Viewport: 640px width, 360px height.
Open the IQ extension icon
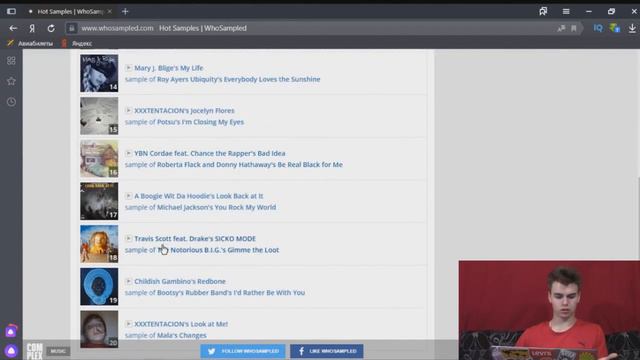click(x=598, y=28)
